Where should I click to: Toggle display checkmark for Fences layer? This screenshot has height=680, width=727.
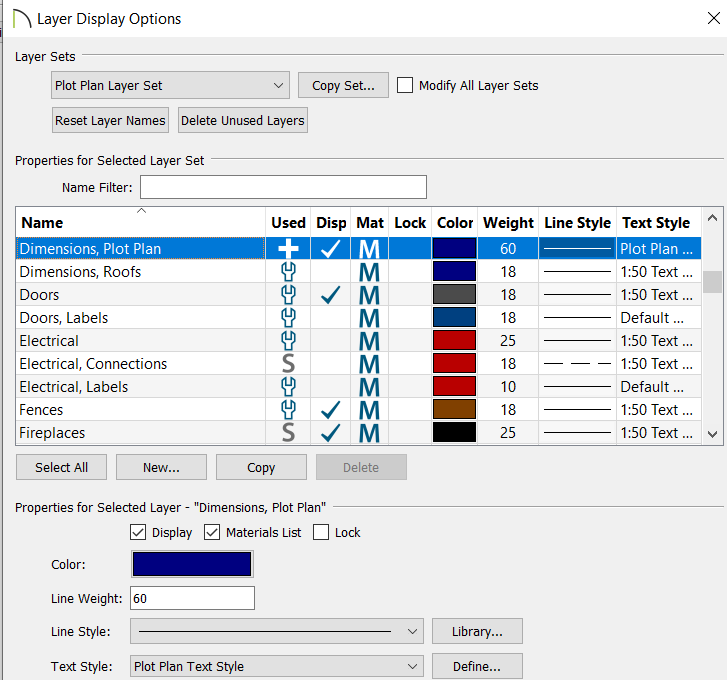[x=331, y=410]
